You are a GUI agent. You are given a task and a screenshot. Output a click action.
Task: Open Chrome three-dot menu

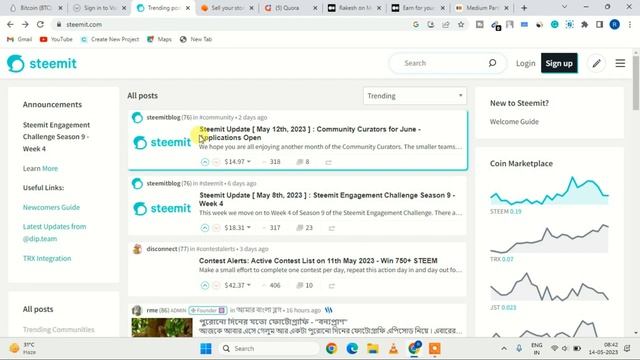[x=630, y=24]
